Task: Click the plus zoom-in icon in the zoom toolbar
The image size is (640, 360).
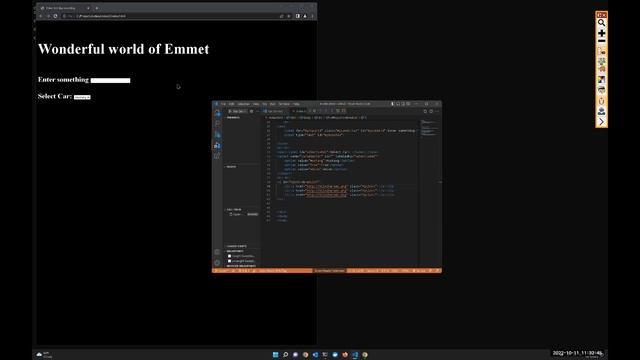Action: [602, 33]
